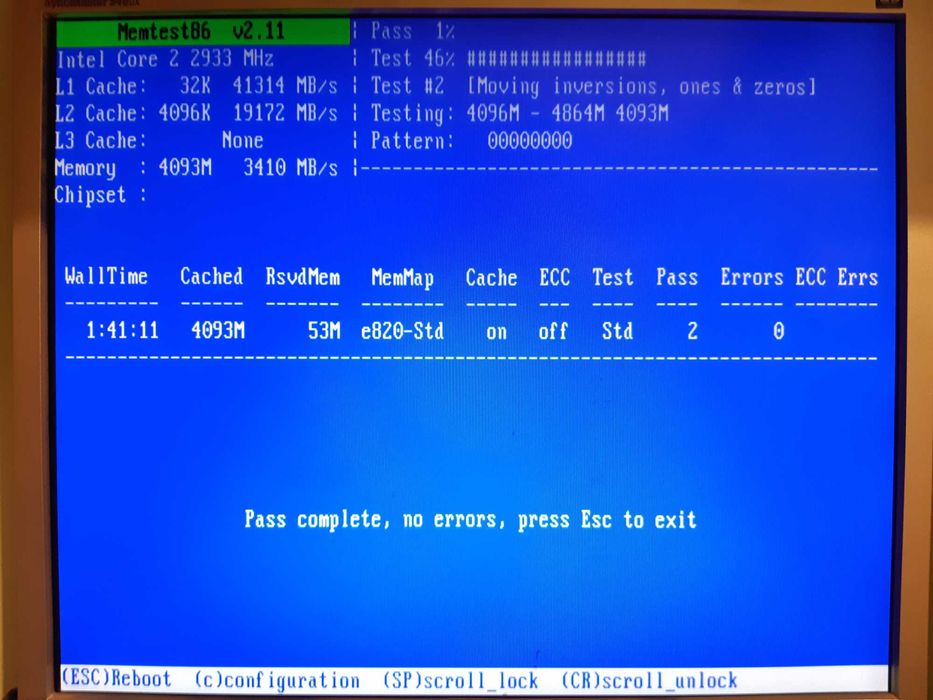Click the L3 Cache value None
The width and height of the screenshot is (933, 700).
[x=242, y=140]
